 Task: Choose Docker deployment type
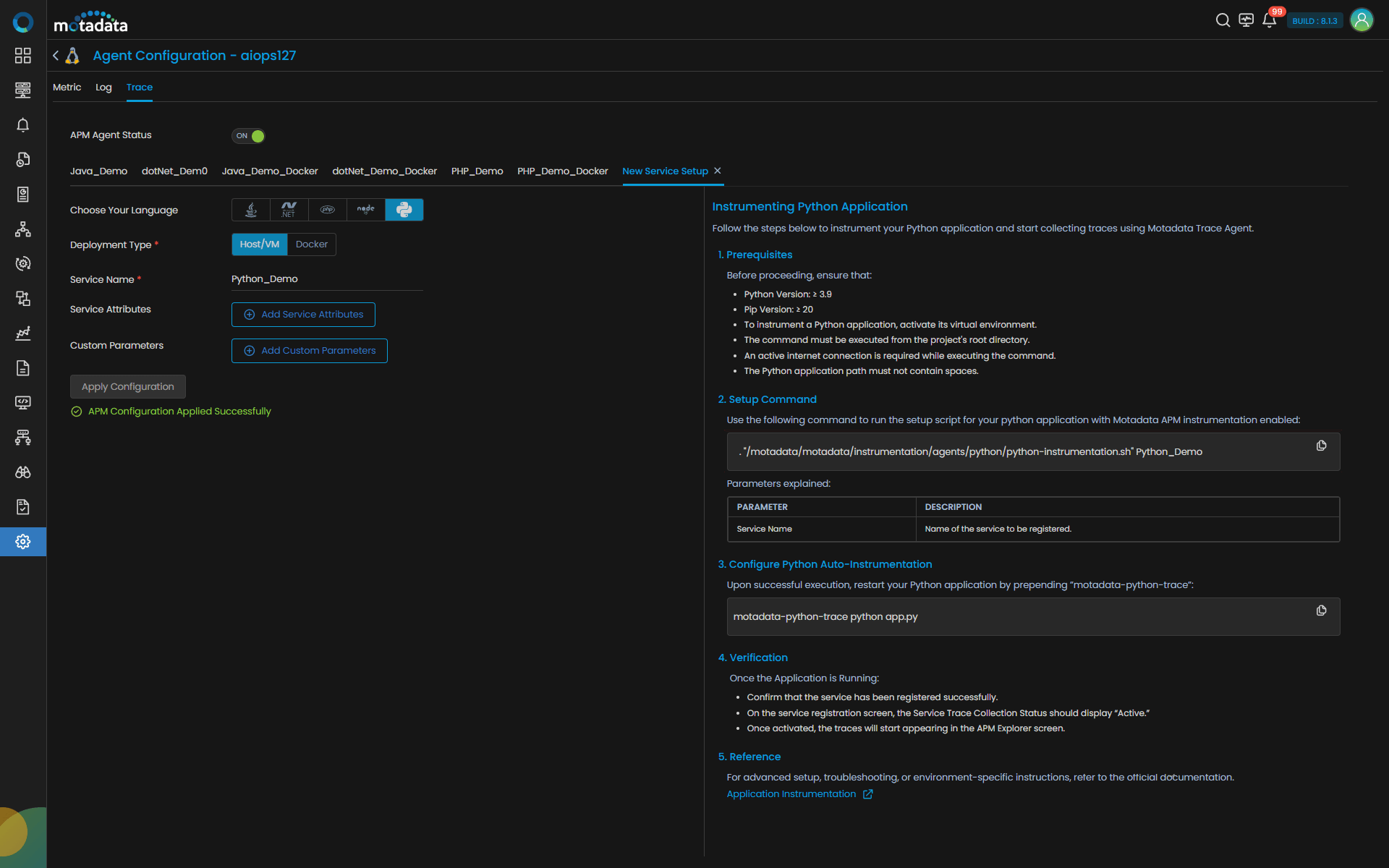coord(312,244)
